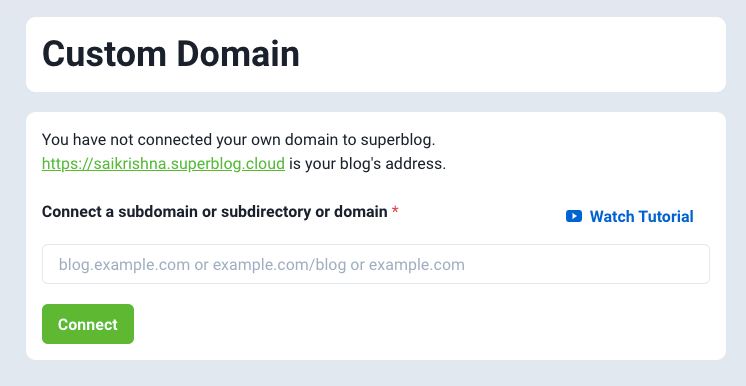Launch the tutorial via the blue play icon
This screenshot has width=746, height=386.
(x=574, y=217)
